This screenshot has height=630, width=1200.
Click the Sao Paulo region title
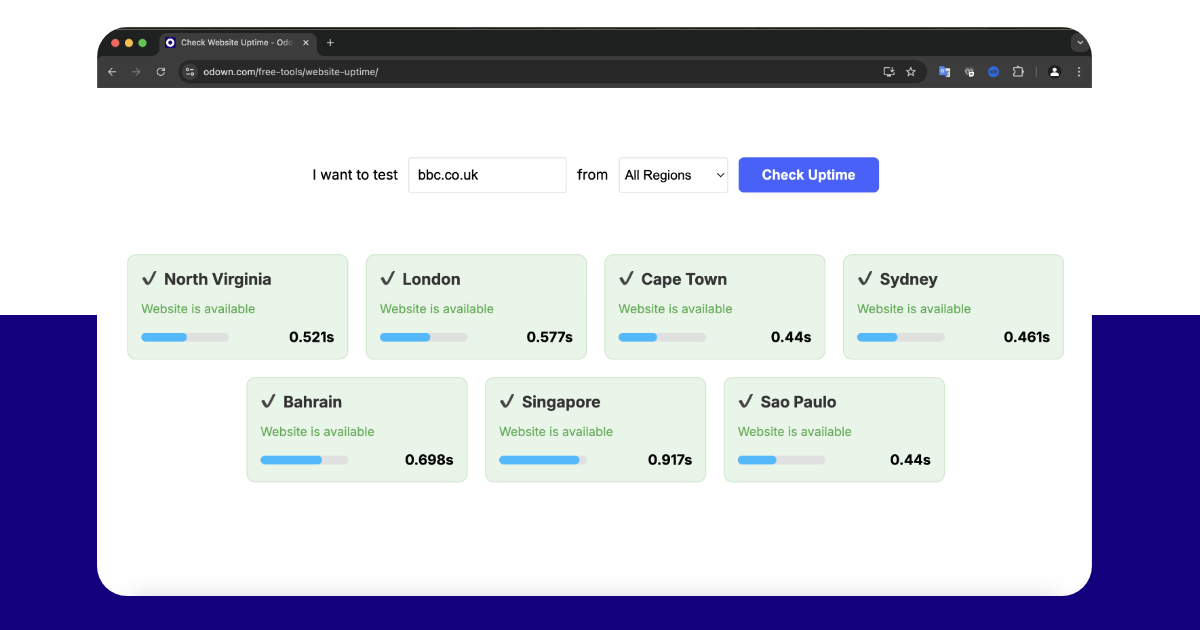click(x=799, y=402)
